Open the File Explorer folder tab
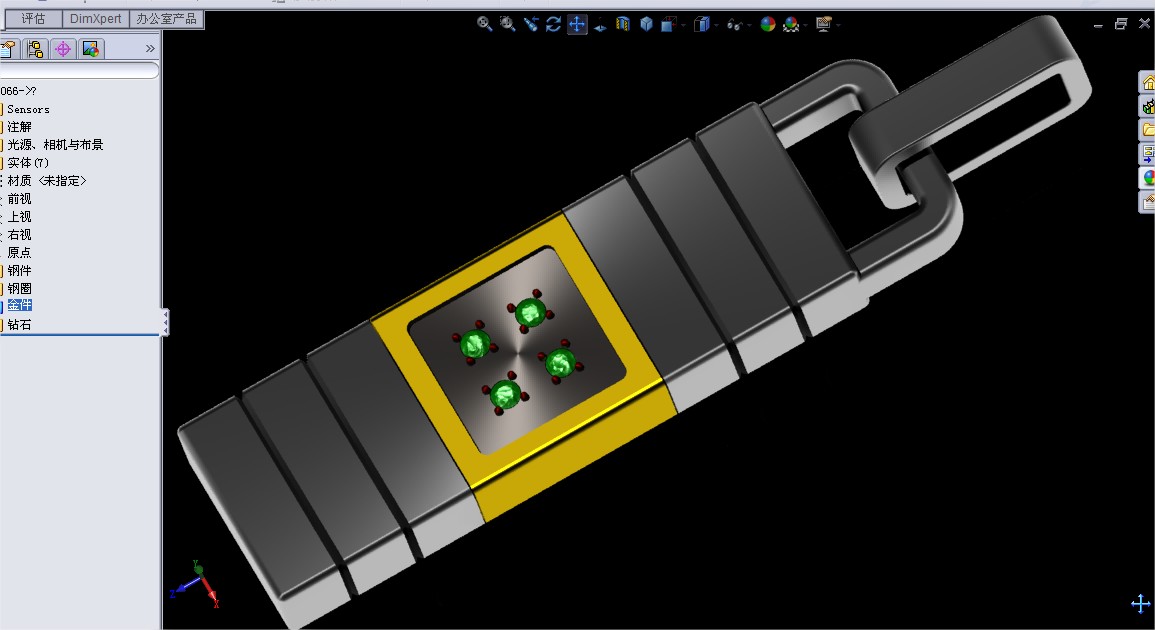The image size is (1155, 630). click(1148, 130)
